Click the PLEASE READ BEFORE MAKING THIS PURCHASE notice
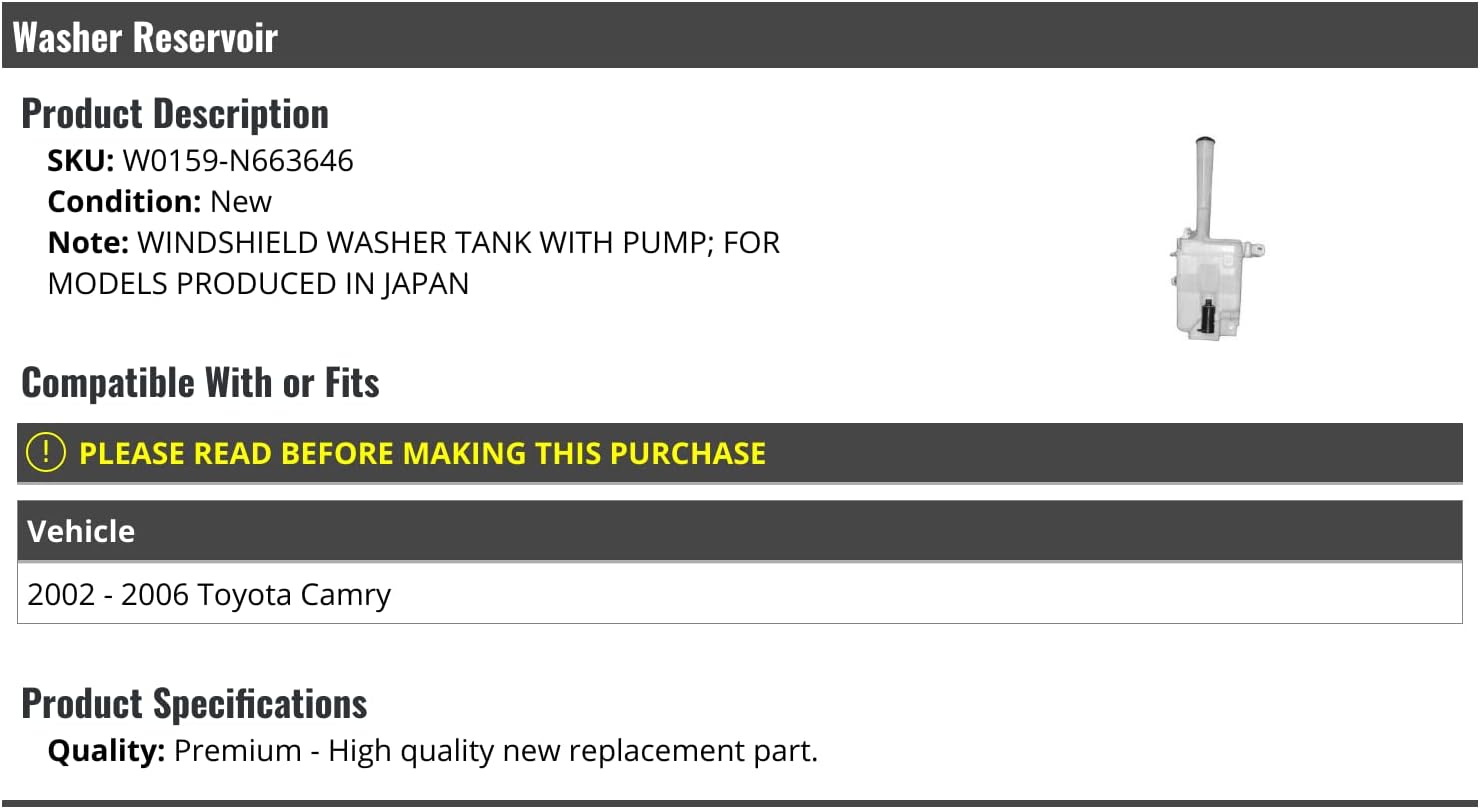Viewport: 1480px width, 809px height. 422,453
